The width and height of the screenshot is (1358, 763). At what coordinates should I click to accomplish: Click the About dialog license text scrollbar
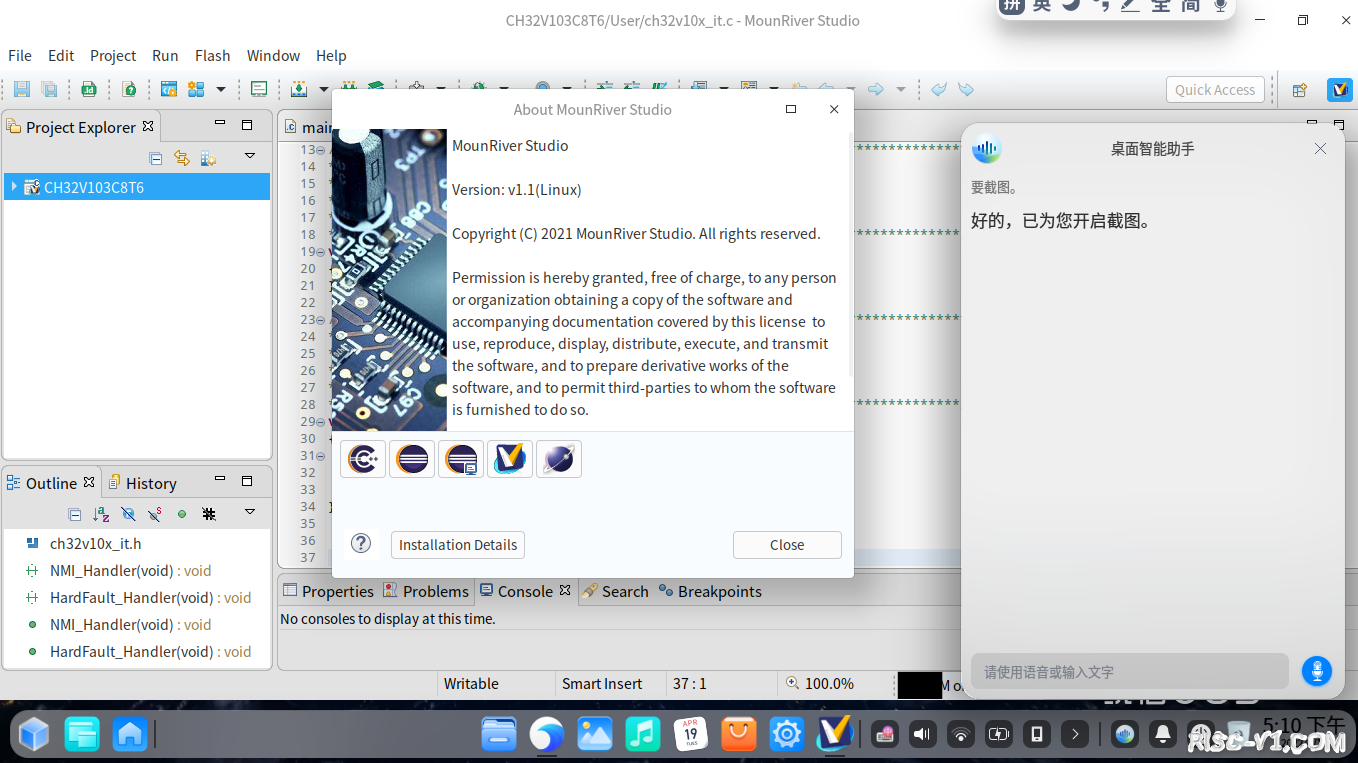[851, 253]
